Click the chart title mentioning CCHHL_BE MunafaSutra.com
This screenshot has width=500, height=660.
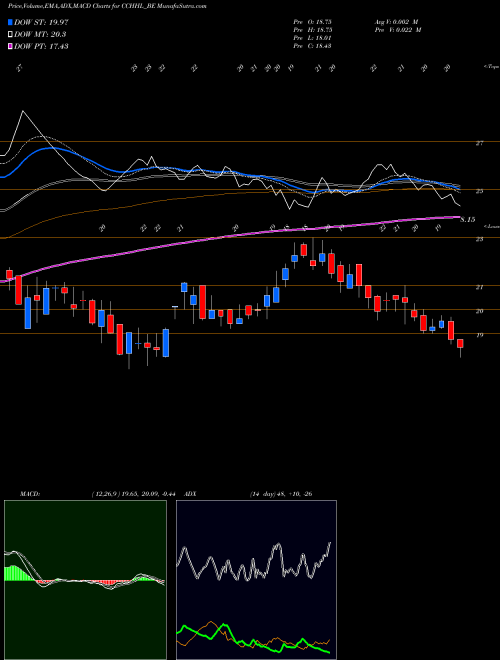click(107, 7)
